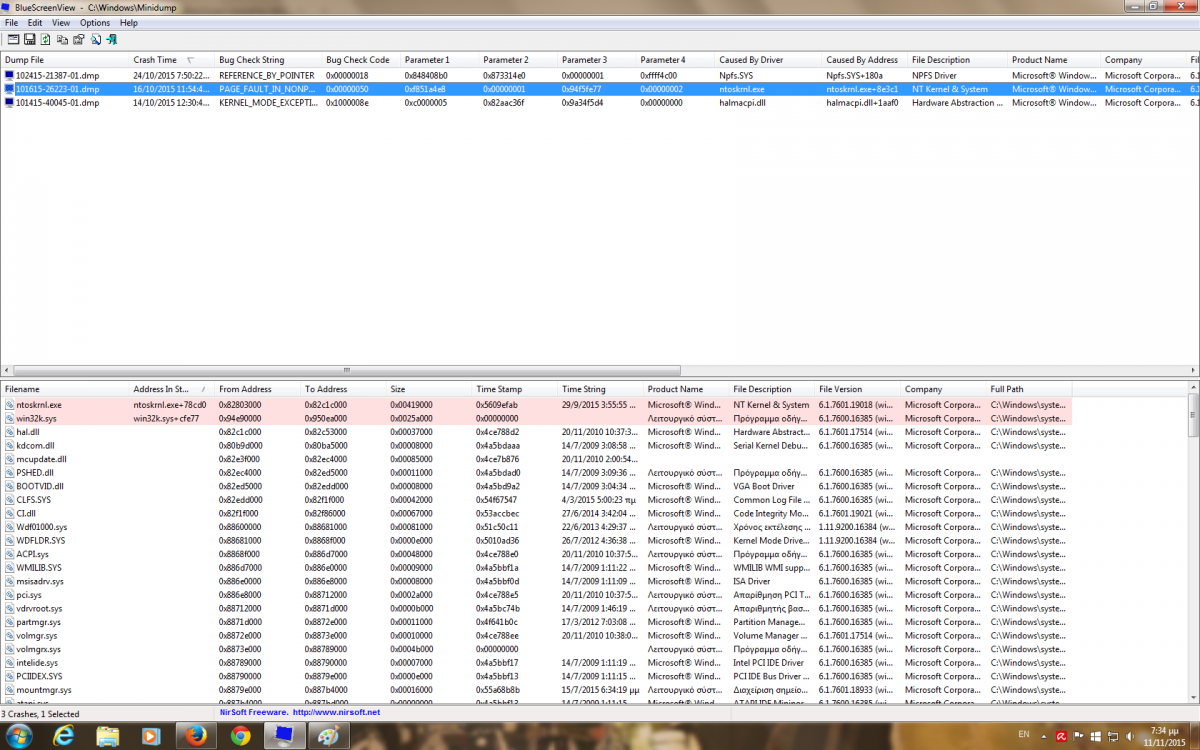Click the Full Path column header

click(1029, 389)
